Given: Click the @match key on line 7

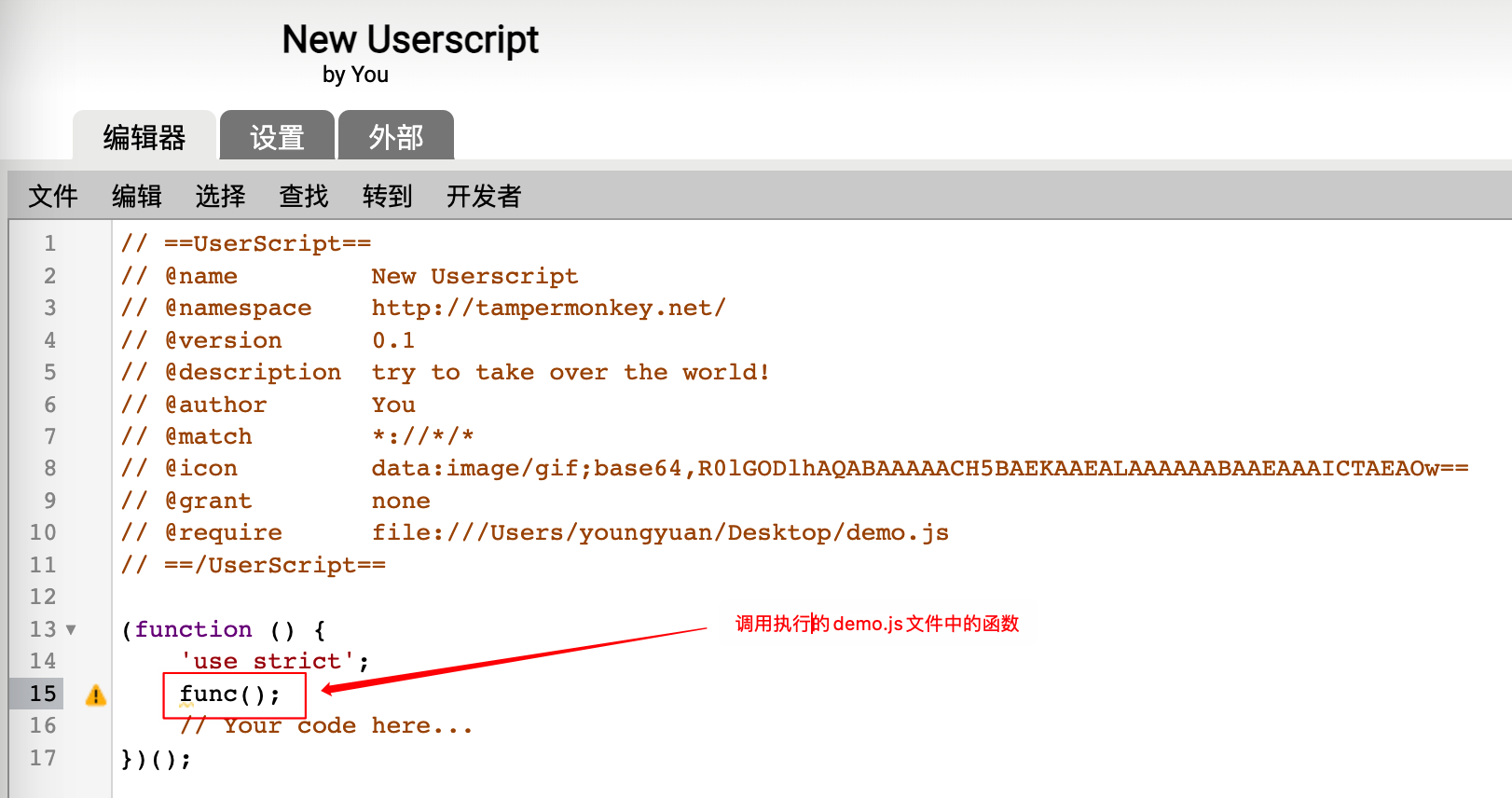Looking at the screenshot, I should pos(209,437).
